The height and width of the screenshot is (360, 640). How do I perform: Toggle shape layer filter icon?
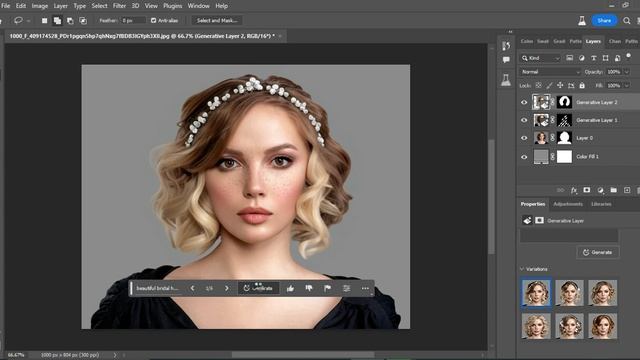[x=606, y=58]
